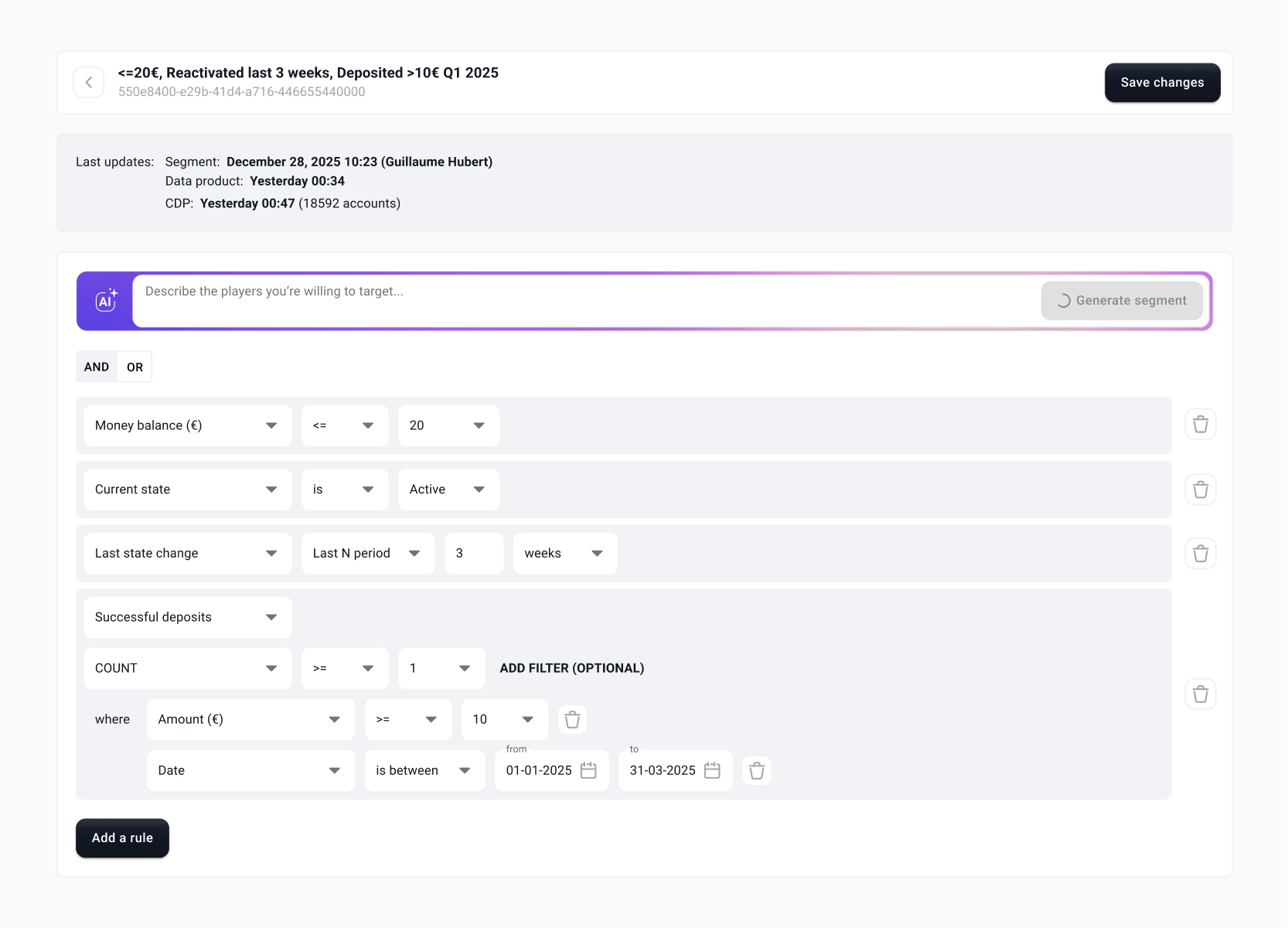Click 'December 28, 2025 10:23 (Guillaume Hubert)'
This screenshot has height=928, width=1288.
click(359, 162)
